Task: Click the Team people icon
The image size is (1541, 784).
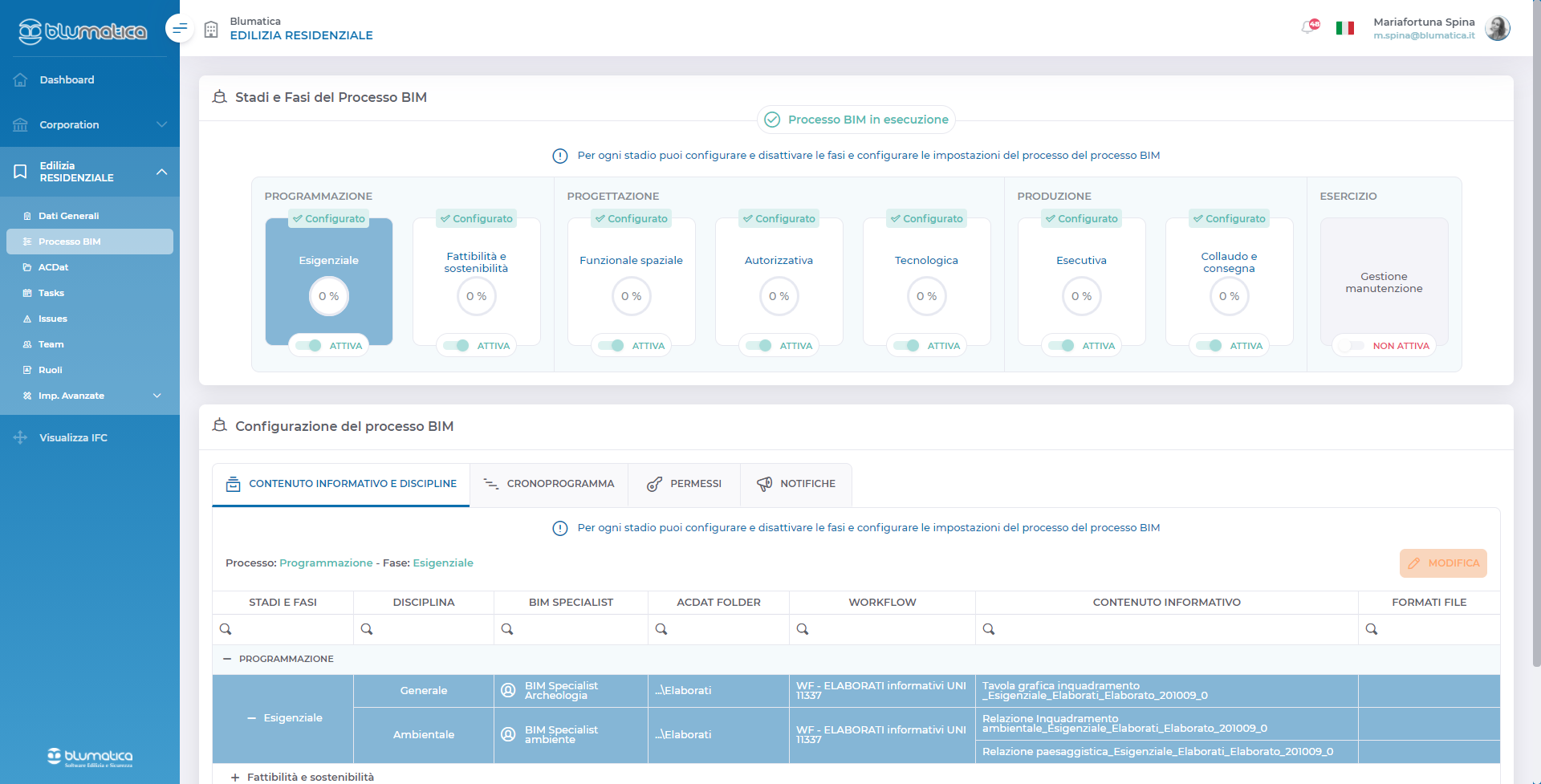Action: [27, 344]
